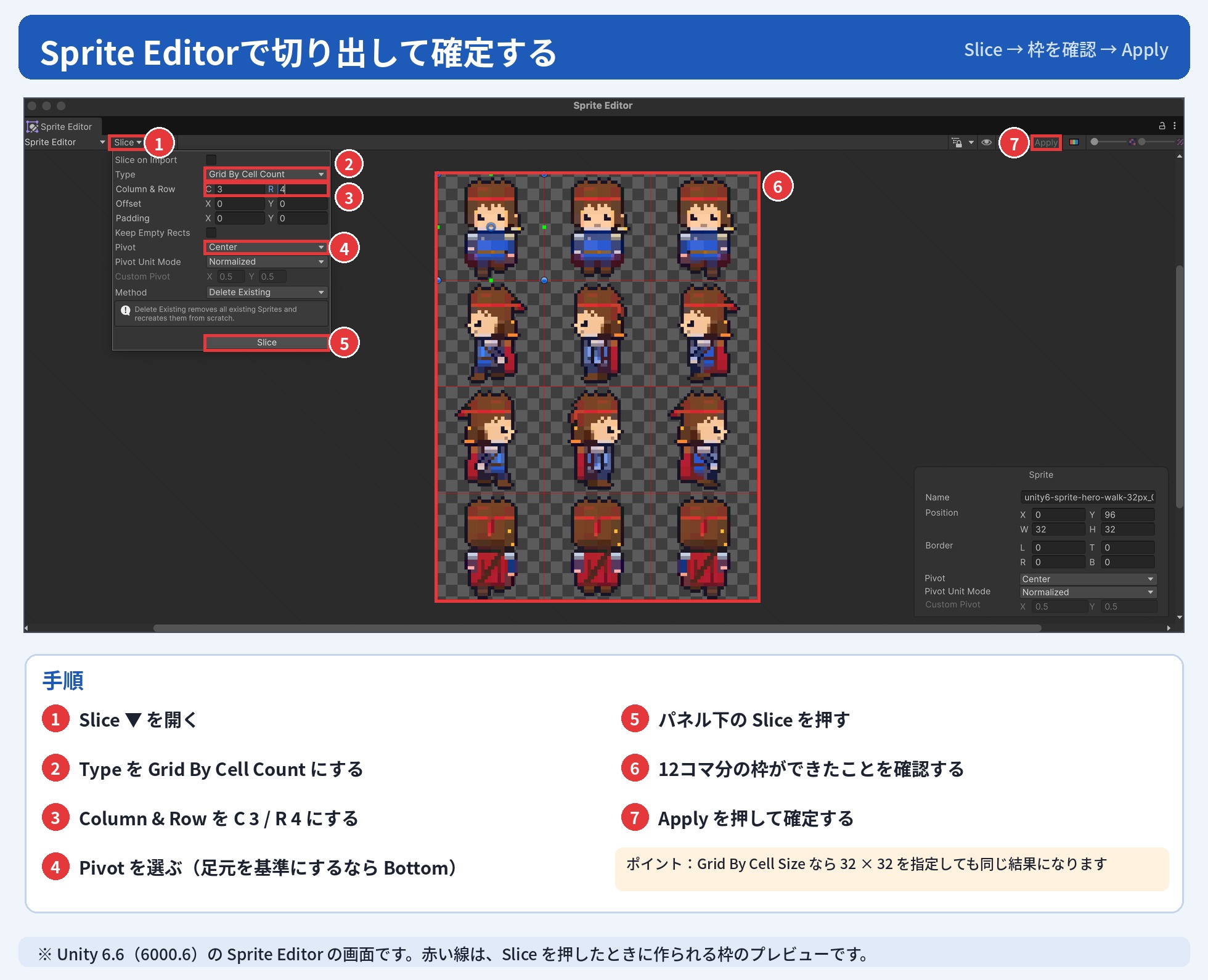Click the Padding Y field

click(302, 218)
